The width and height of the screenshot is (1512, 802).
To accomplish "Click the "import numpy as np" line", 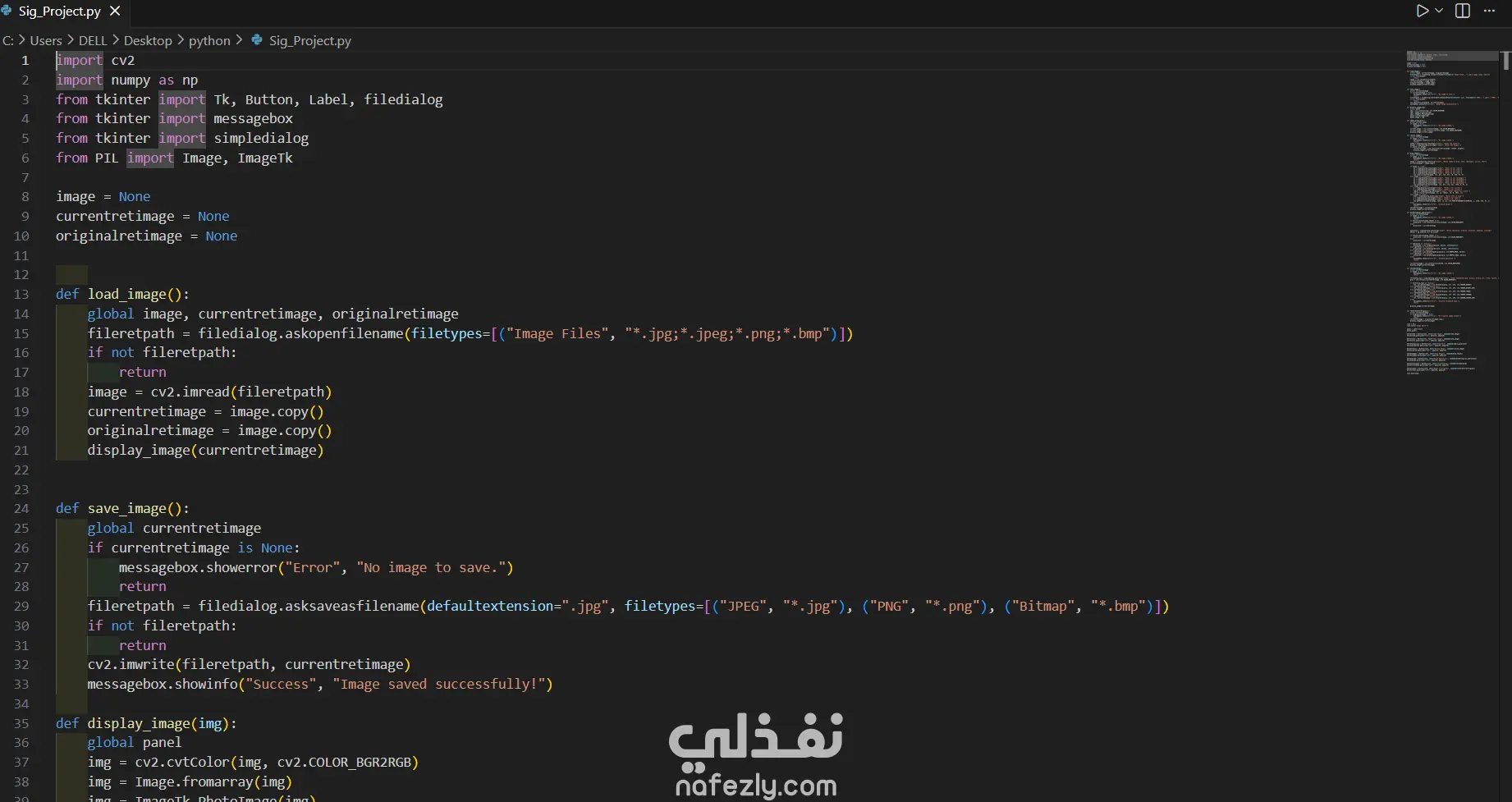I will (127, 80).
